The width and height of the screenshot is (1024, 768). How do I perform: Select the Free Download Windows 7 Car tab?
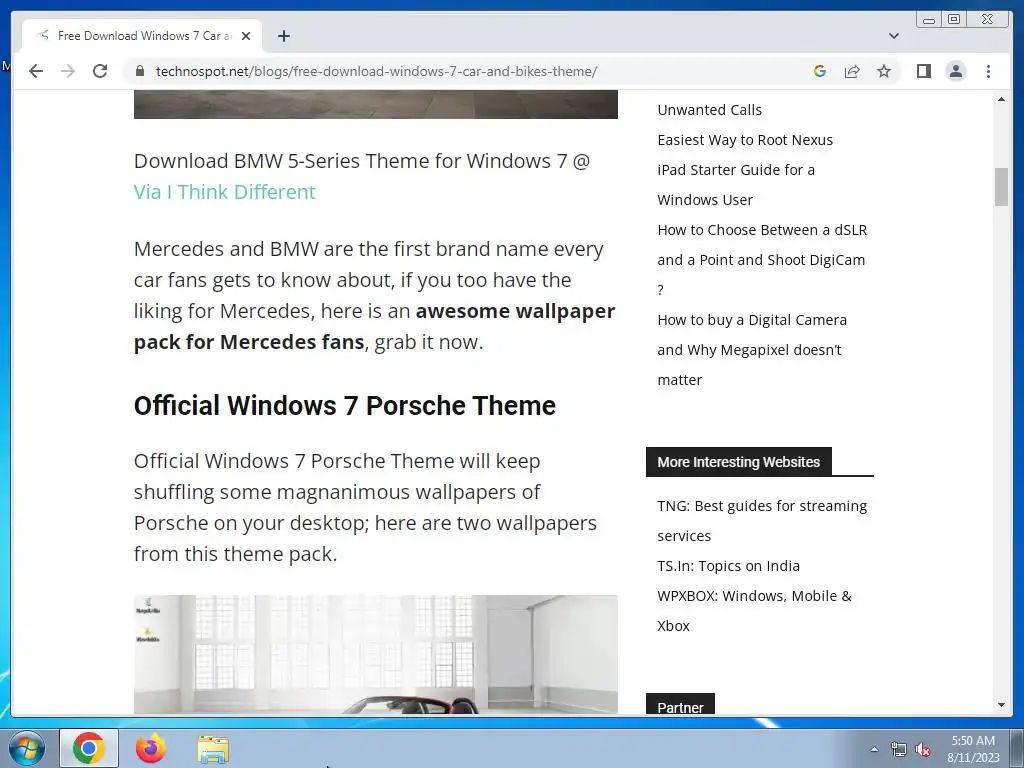pyautogui.click(x=142, y=36)
